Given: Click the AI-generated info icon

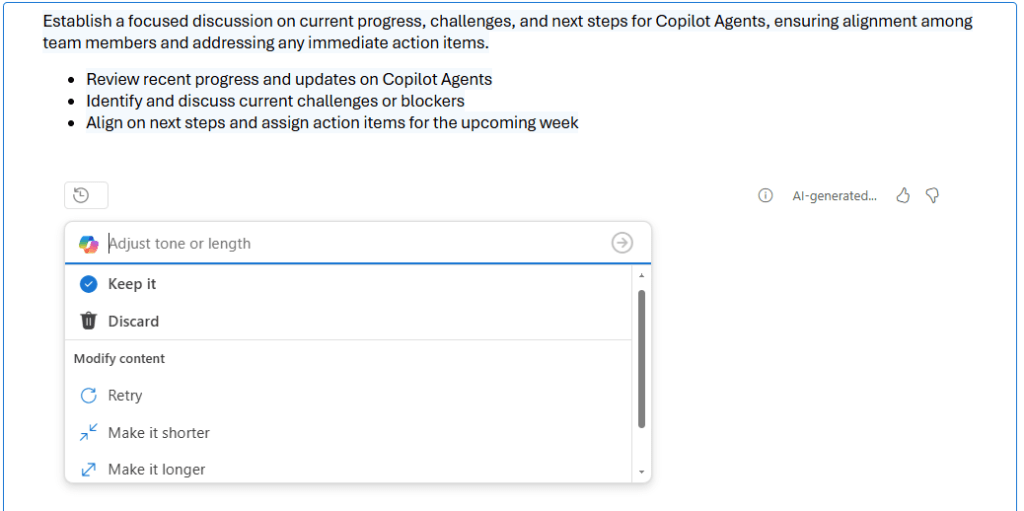Looking at the screenshot, I should pos(765,196).
